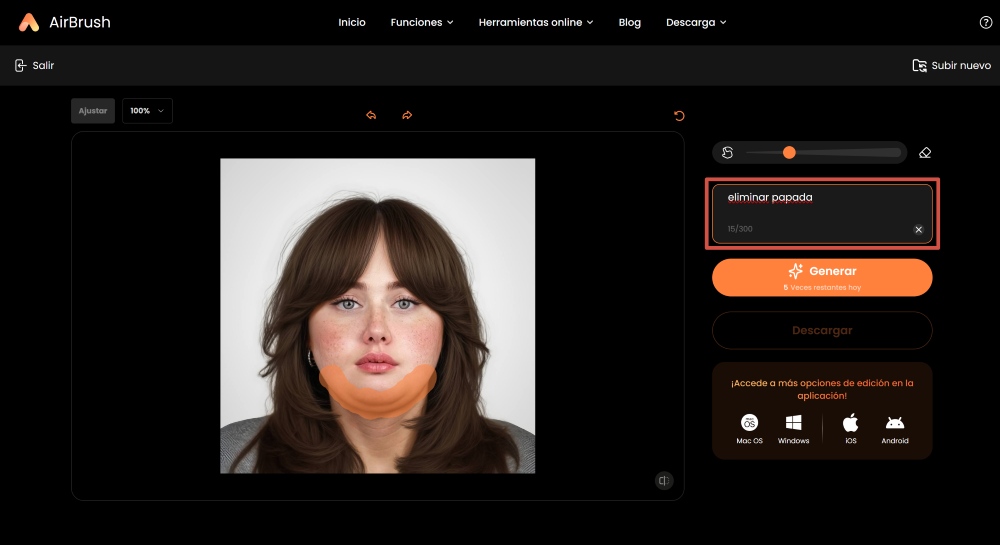Screen dimensions: 1000x545
Task: Open the Blog menu item
Action: [x=629, y=22]
